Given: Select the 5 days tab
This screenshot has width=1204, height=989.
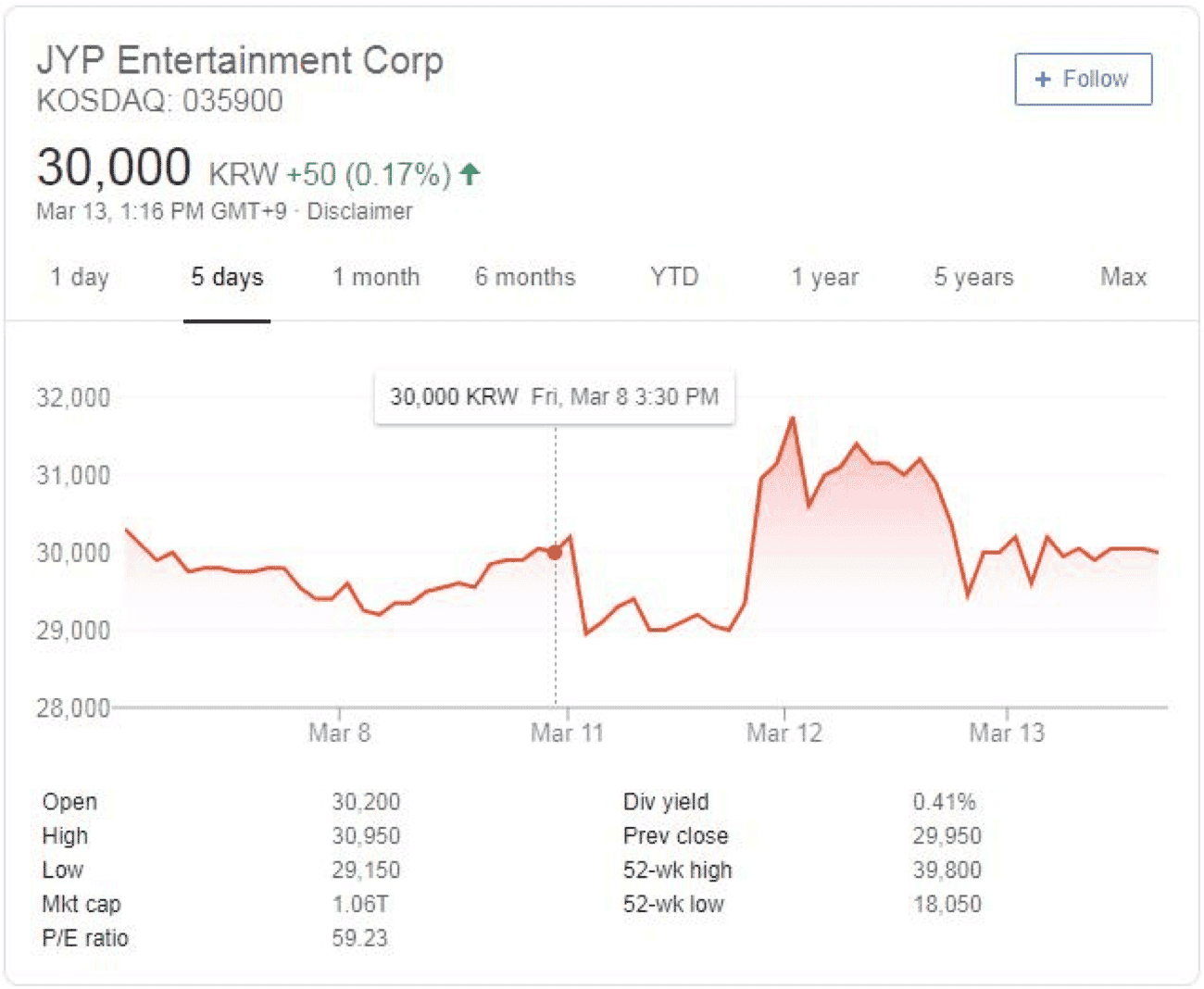Looking at the screenshot, I should tap(227, 277).
